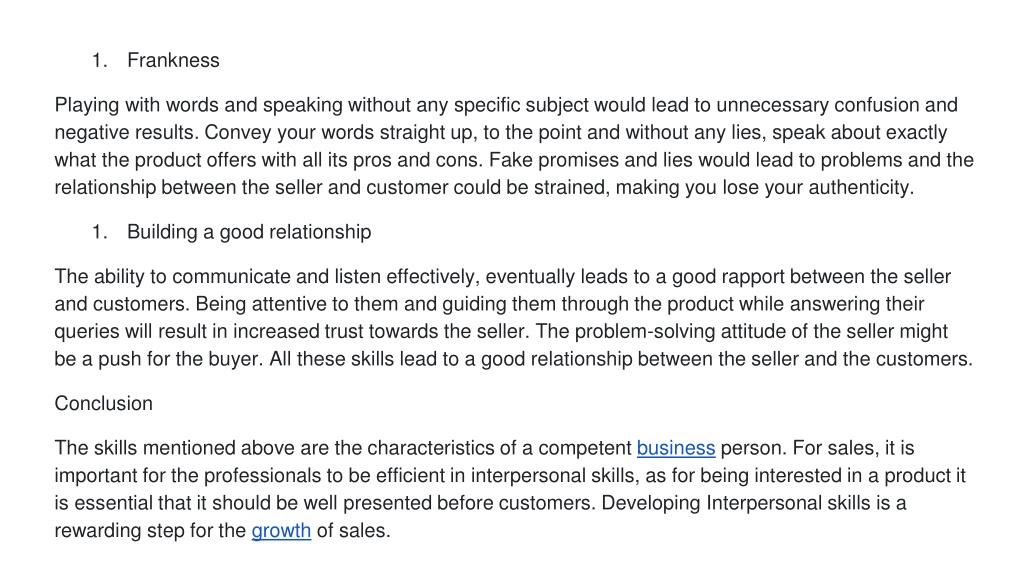Click the list number before 'Building a good relationship'

99,232
